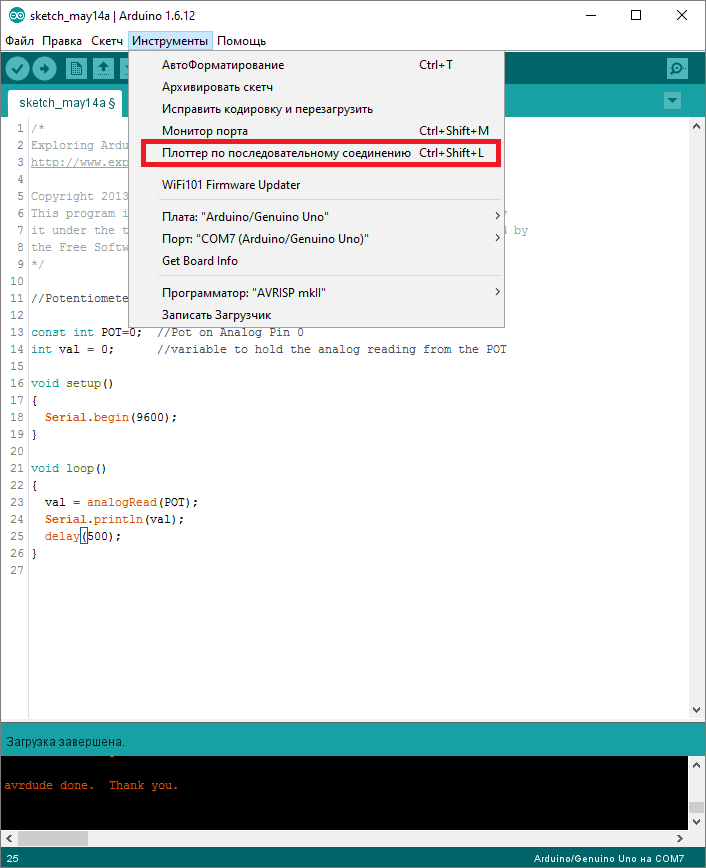Click the Serial.println(val); line
Screen dimensions: 706x868
[114, 519]
